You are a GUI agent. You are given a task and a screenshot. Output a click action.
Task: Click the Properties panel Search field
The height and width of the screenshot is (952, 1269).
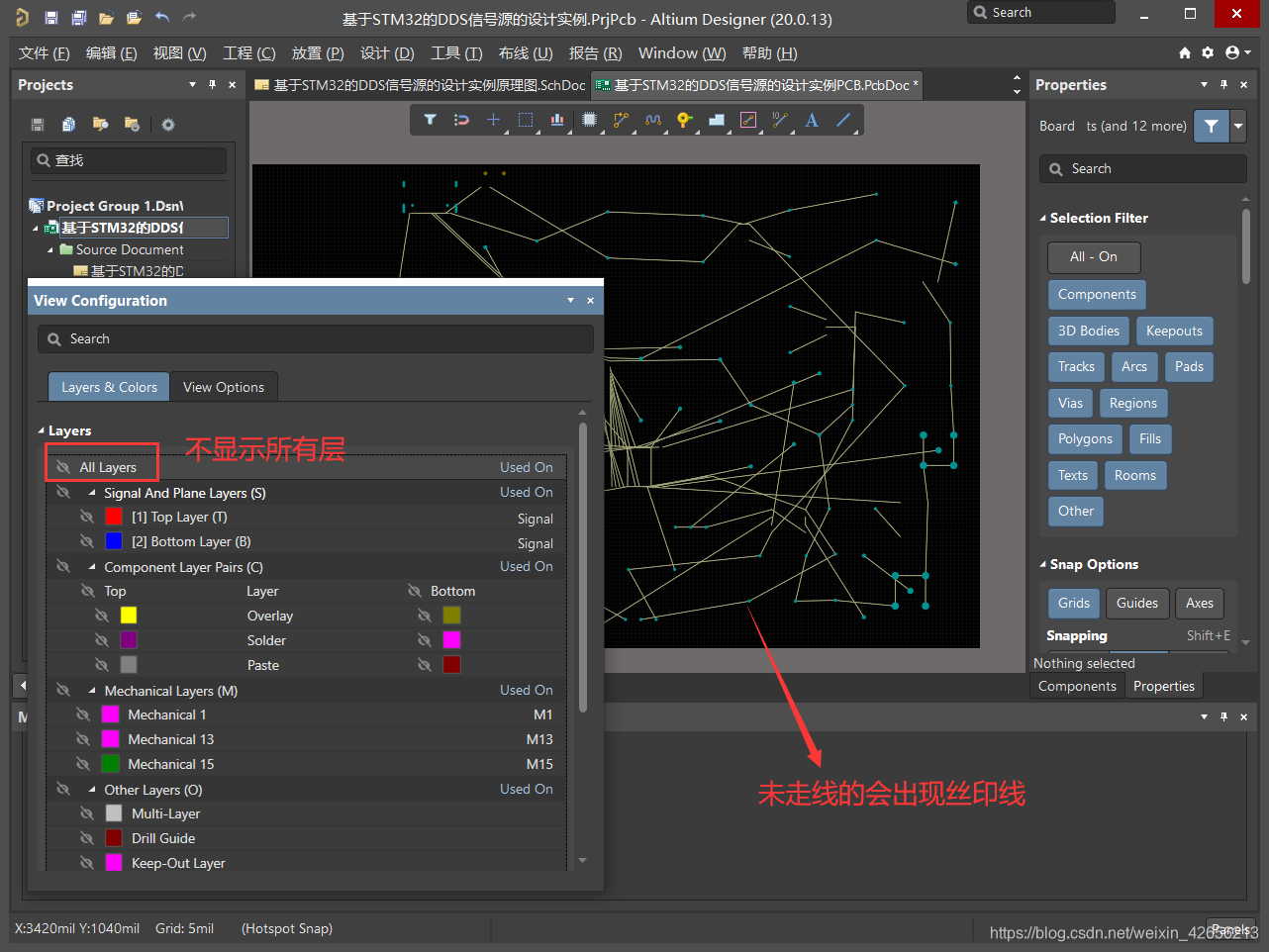1143,169
